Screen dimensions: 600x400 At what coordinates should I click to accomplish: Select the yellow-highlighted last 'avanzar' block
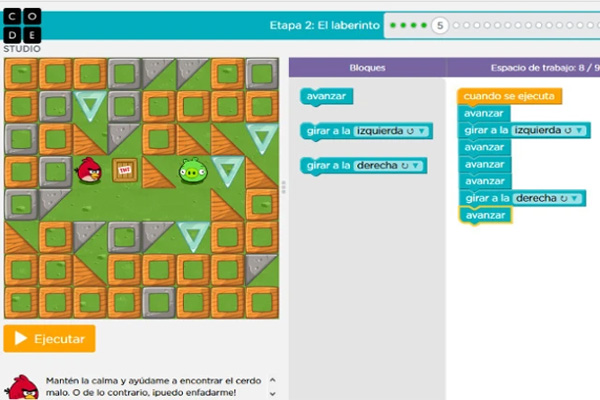(486, 215)
